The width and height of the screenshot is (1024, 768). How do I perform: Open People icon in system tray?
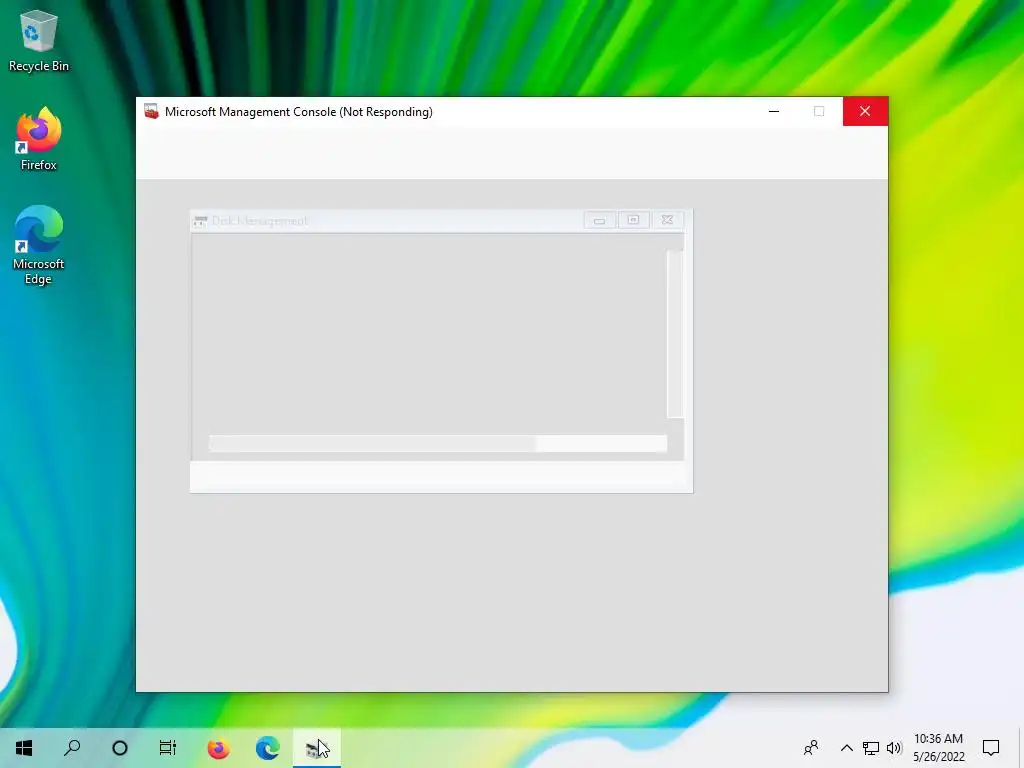click(x=811, y=748)
